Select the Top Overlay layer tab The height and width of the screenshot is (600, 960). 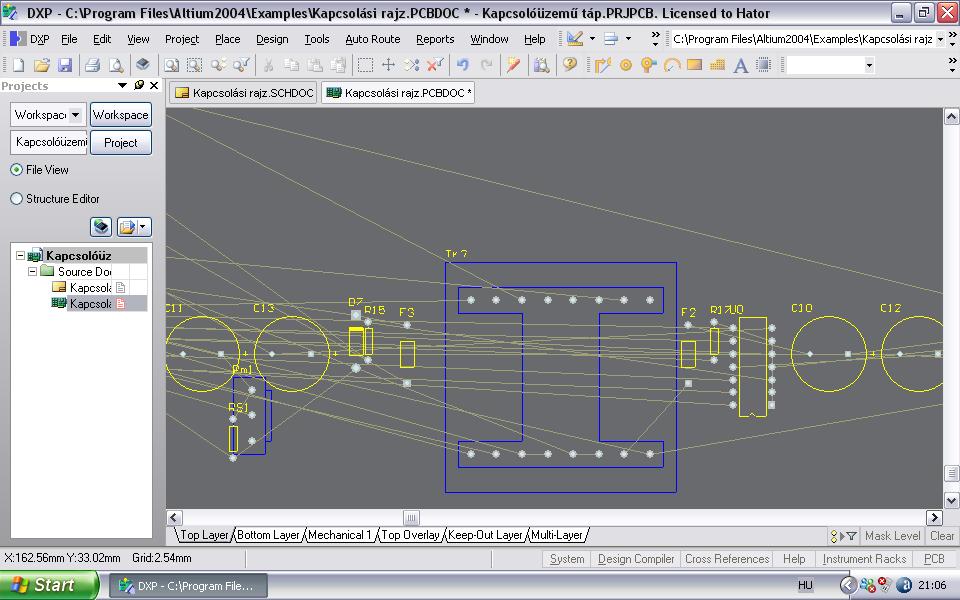(x=410, y=535)
